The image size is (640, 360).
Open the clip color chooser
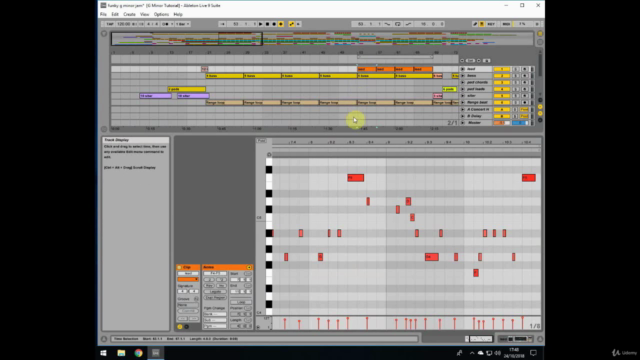[188, 280]
